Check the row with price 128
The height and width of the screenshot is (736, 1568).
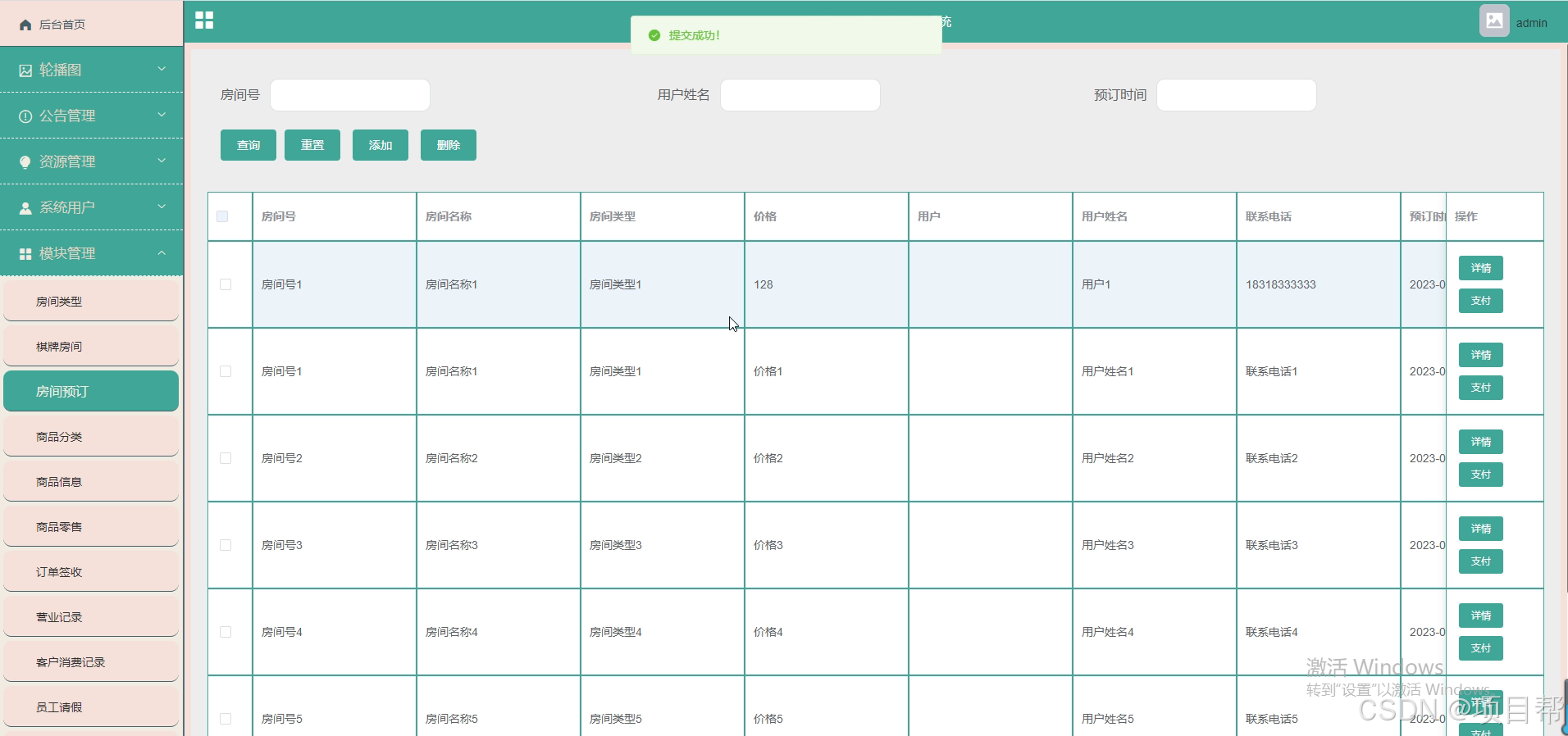(x=226, y=284)
